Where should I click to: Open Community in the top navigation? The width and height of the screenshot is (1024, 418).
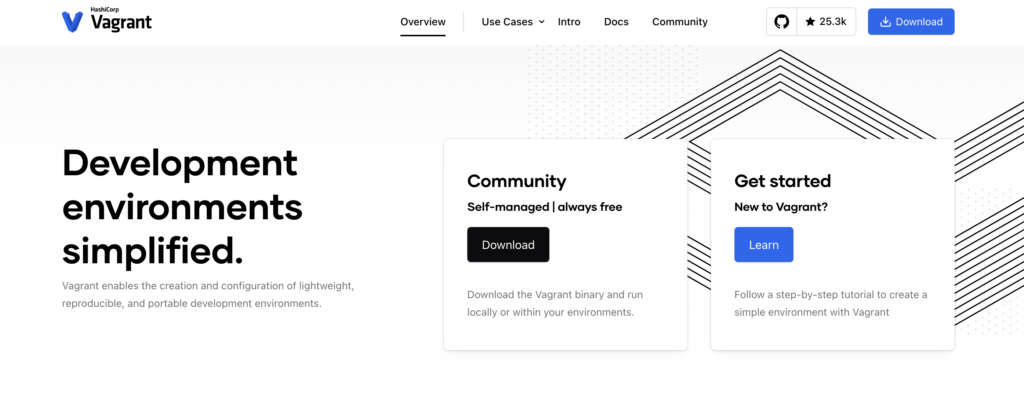point(680,22)
